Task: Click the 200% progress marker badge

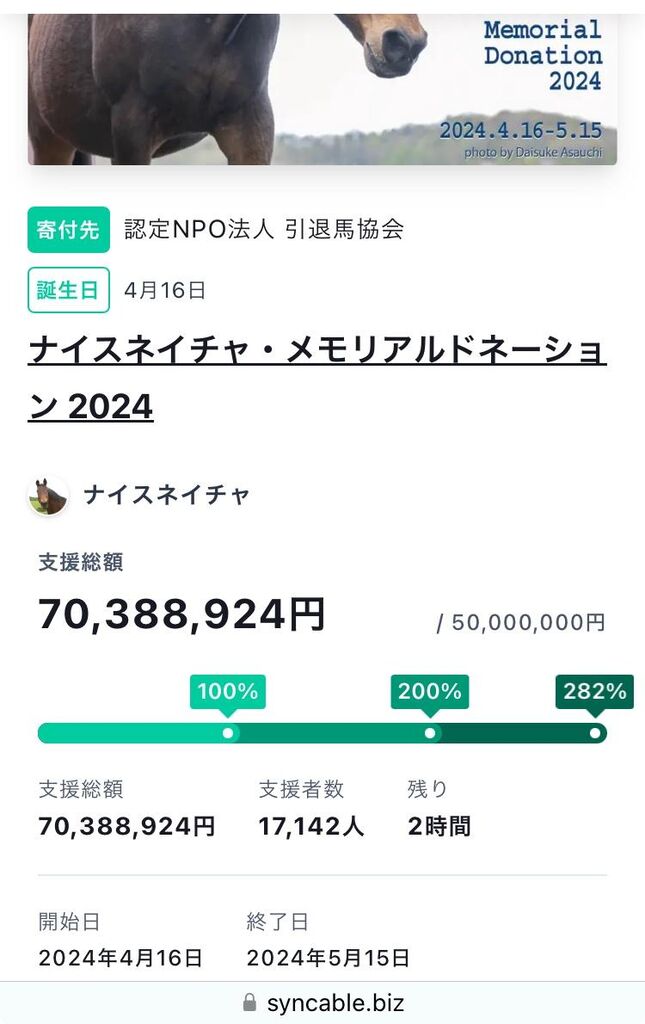Action: click(429, 691)
